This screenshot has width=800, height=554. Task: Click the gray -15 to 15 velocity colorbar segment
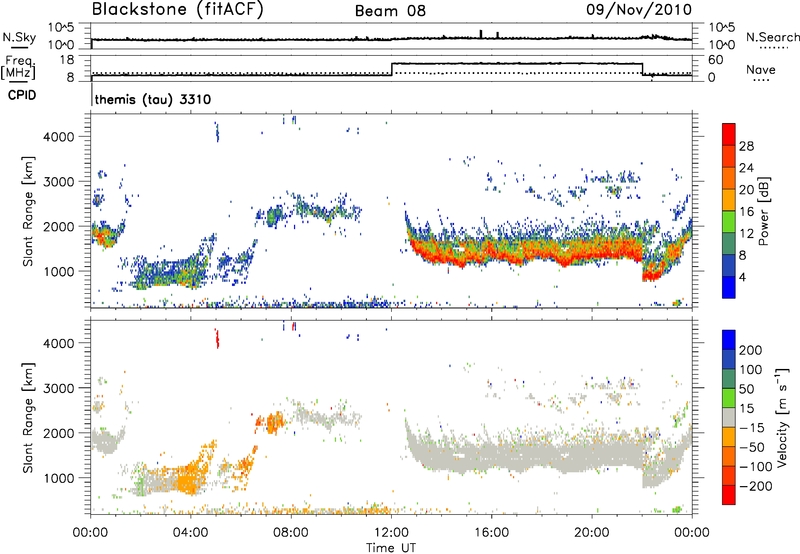point(729,417)
